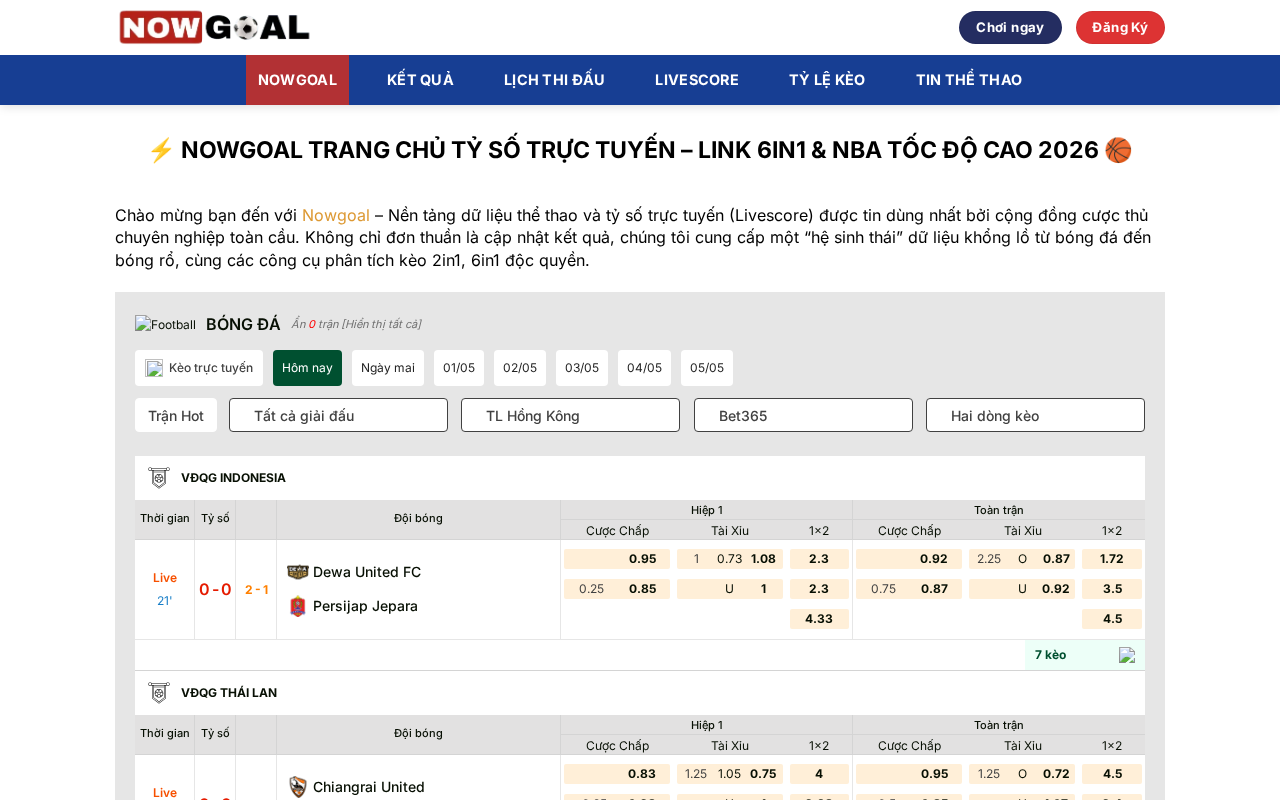The height and width of the screenshot is (800, 1280).
Task: Select the 04/05 date tab
Action: [x=644, y=368]
